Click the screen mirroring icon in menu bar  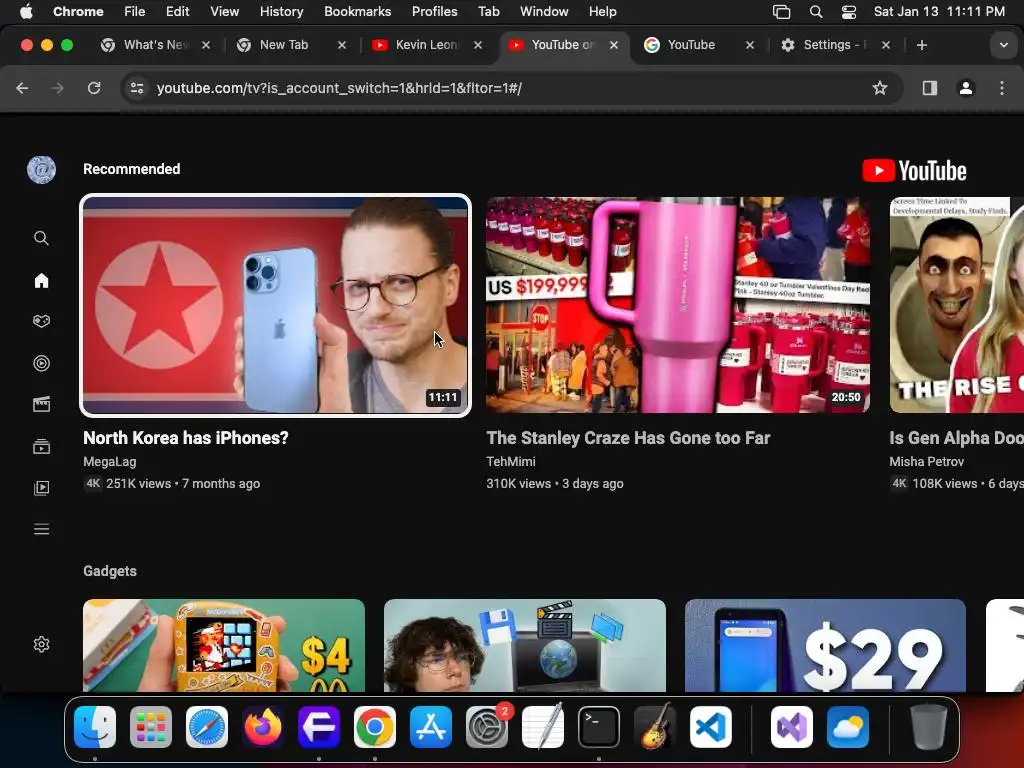[781, 12]
